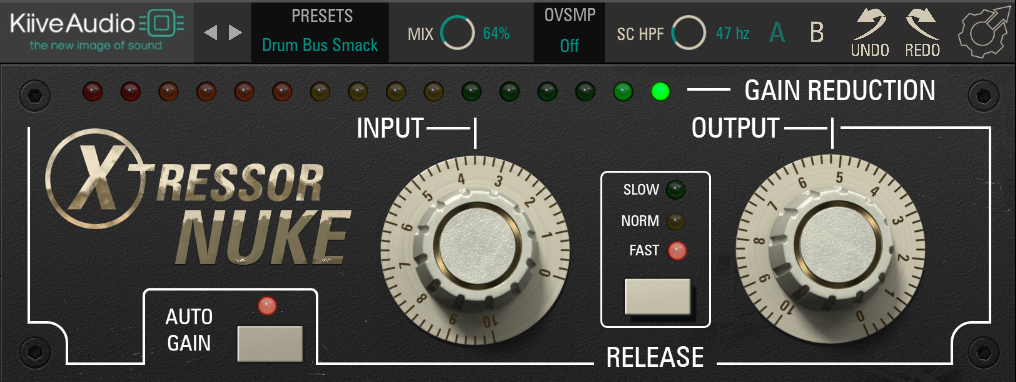Click the Kiive Audio logo
The height and width of the screenshot is (382, 1016).
97,30
